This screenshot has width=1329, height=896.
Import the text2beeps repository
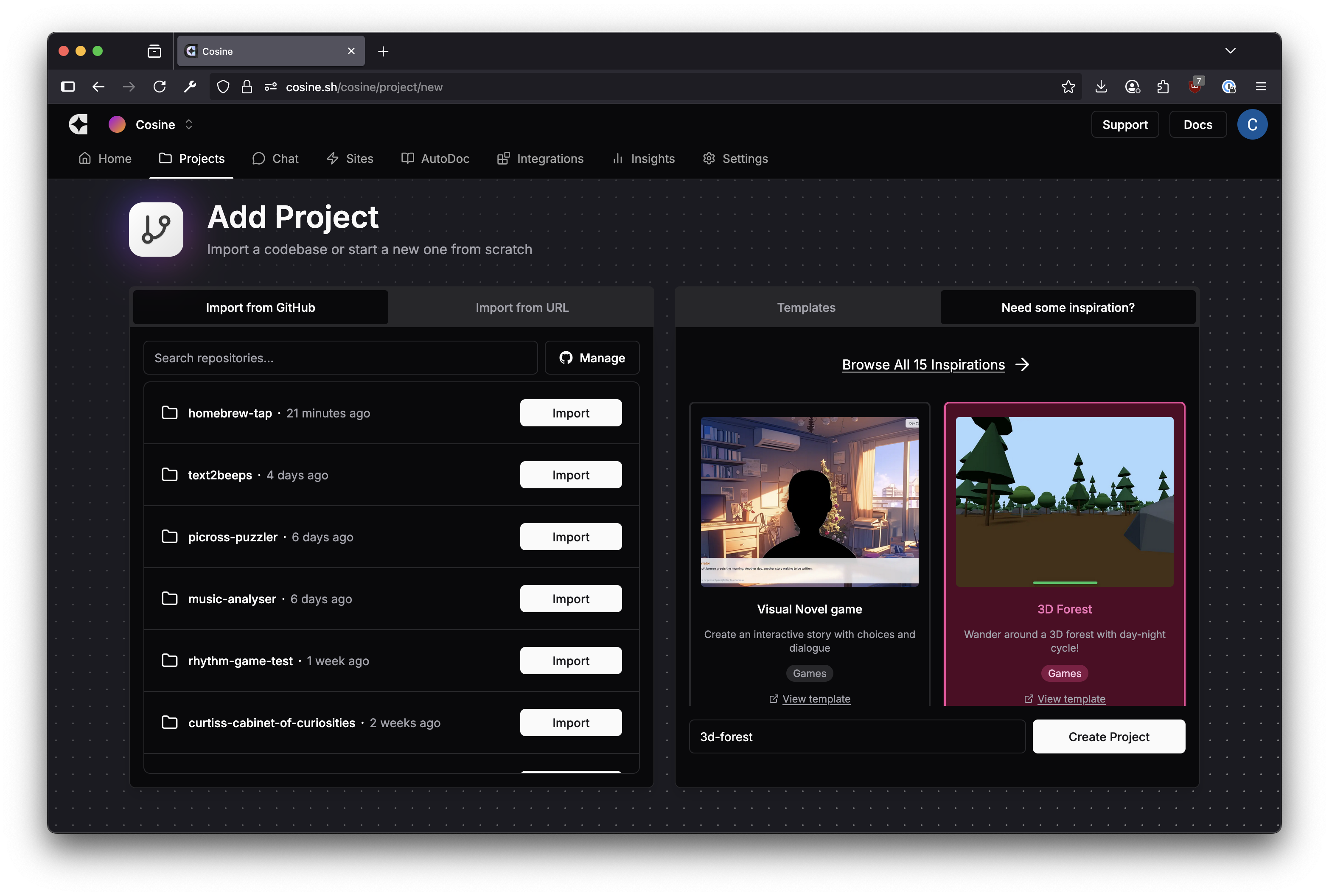pos(570,475)
